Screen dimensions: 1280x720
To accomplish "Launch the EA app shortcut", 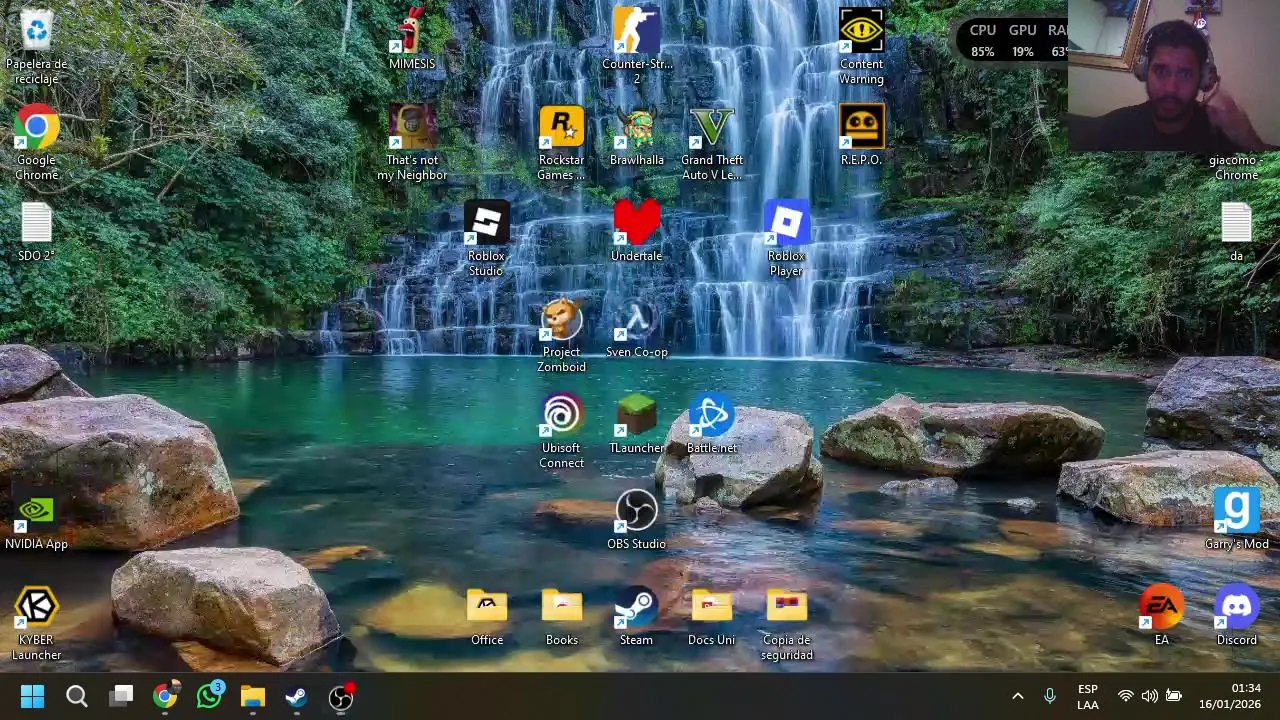I will 1162,616.
